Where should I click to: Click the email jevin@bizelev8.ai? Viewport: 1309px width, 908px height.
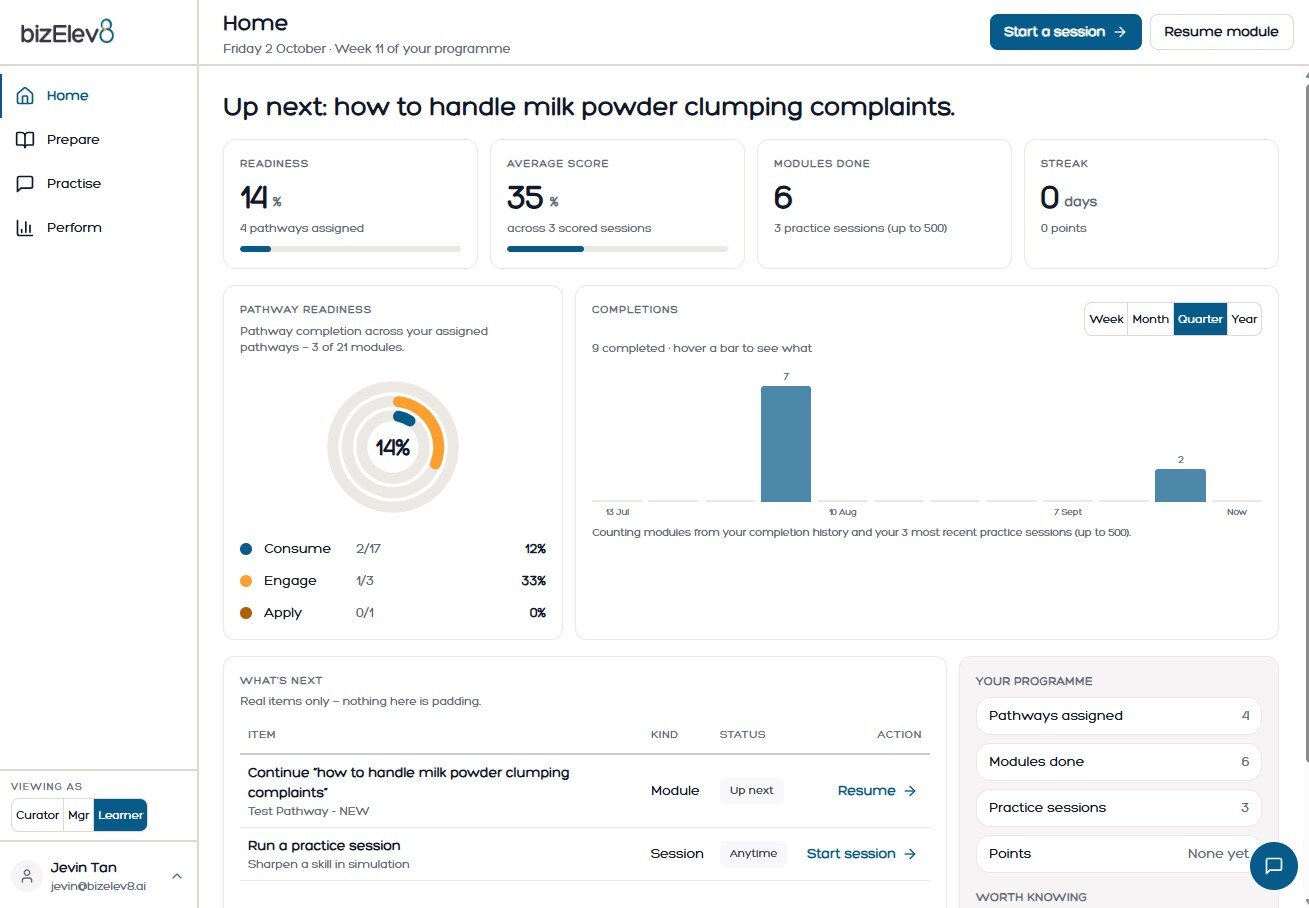pyautogui.click(x=98, y=886)
